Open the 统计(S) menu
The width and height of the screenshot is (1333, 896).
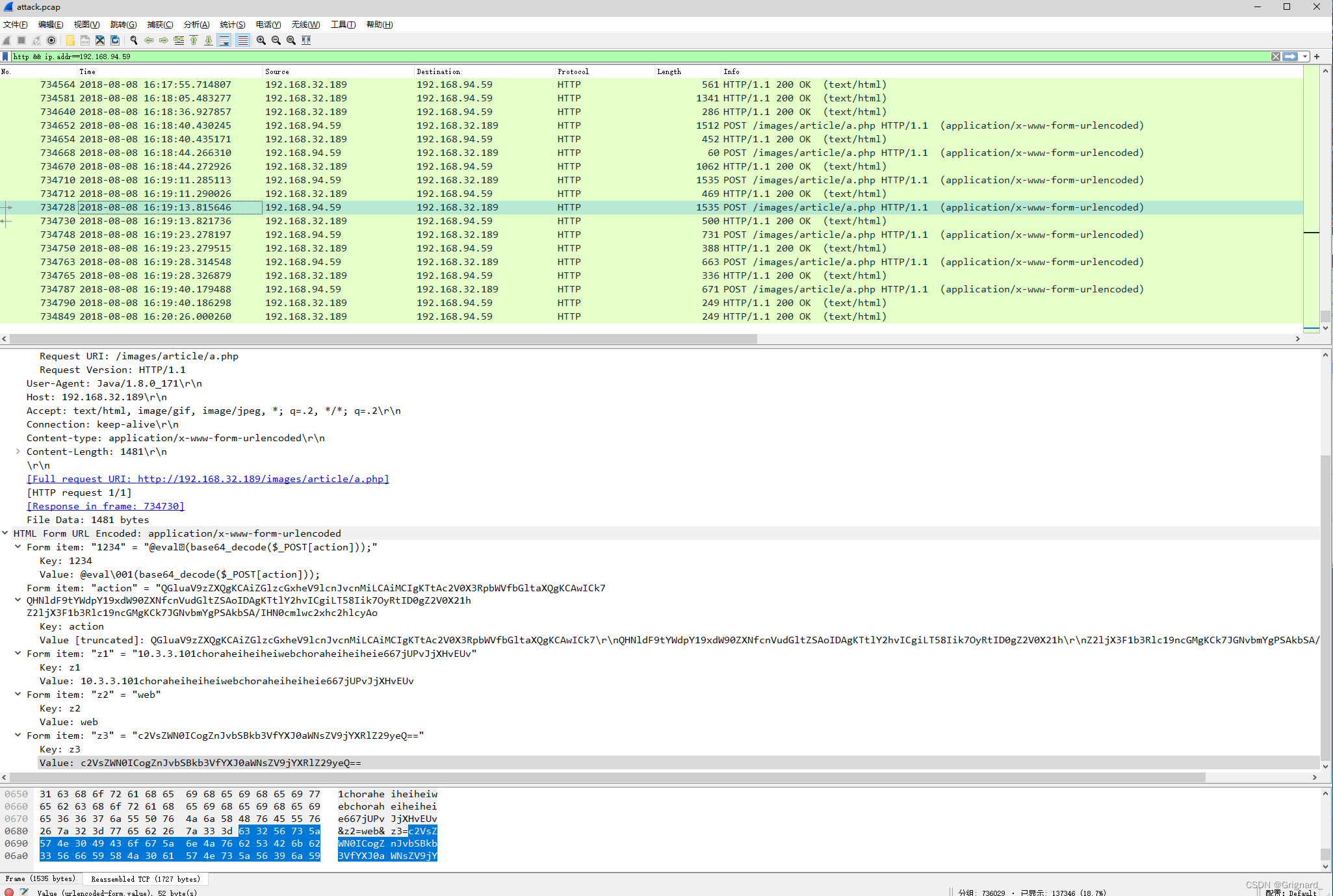click(233, 25)
